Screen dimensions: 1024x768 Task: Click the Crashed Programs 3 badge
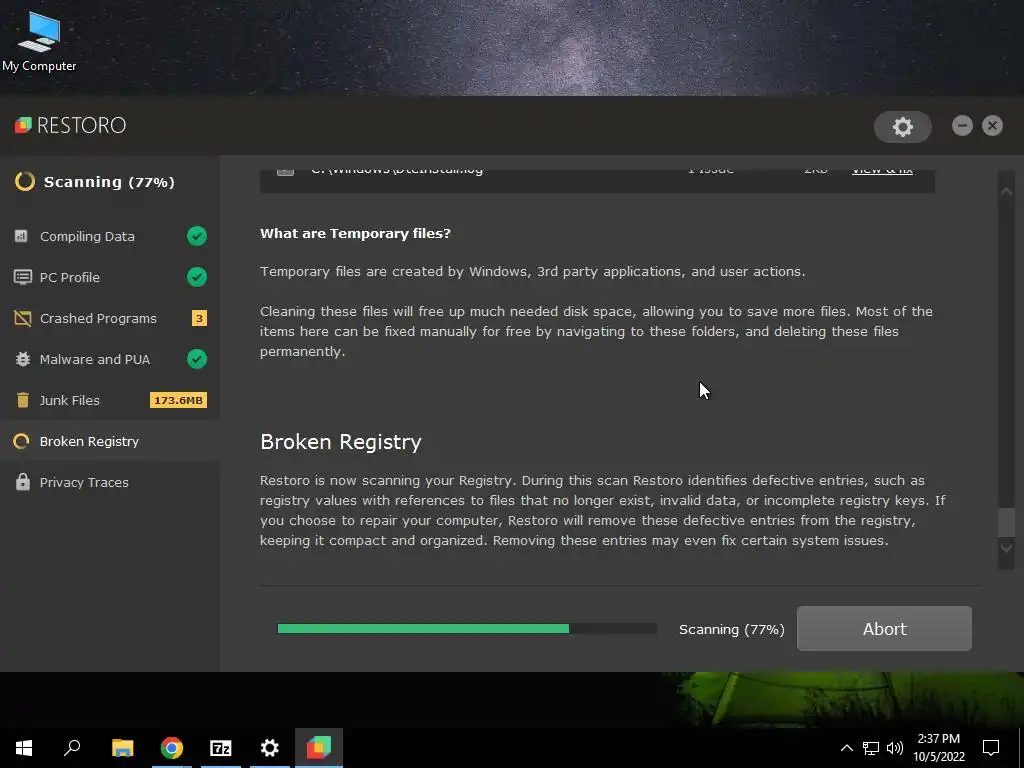199,318
